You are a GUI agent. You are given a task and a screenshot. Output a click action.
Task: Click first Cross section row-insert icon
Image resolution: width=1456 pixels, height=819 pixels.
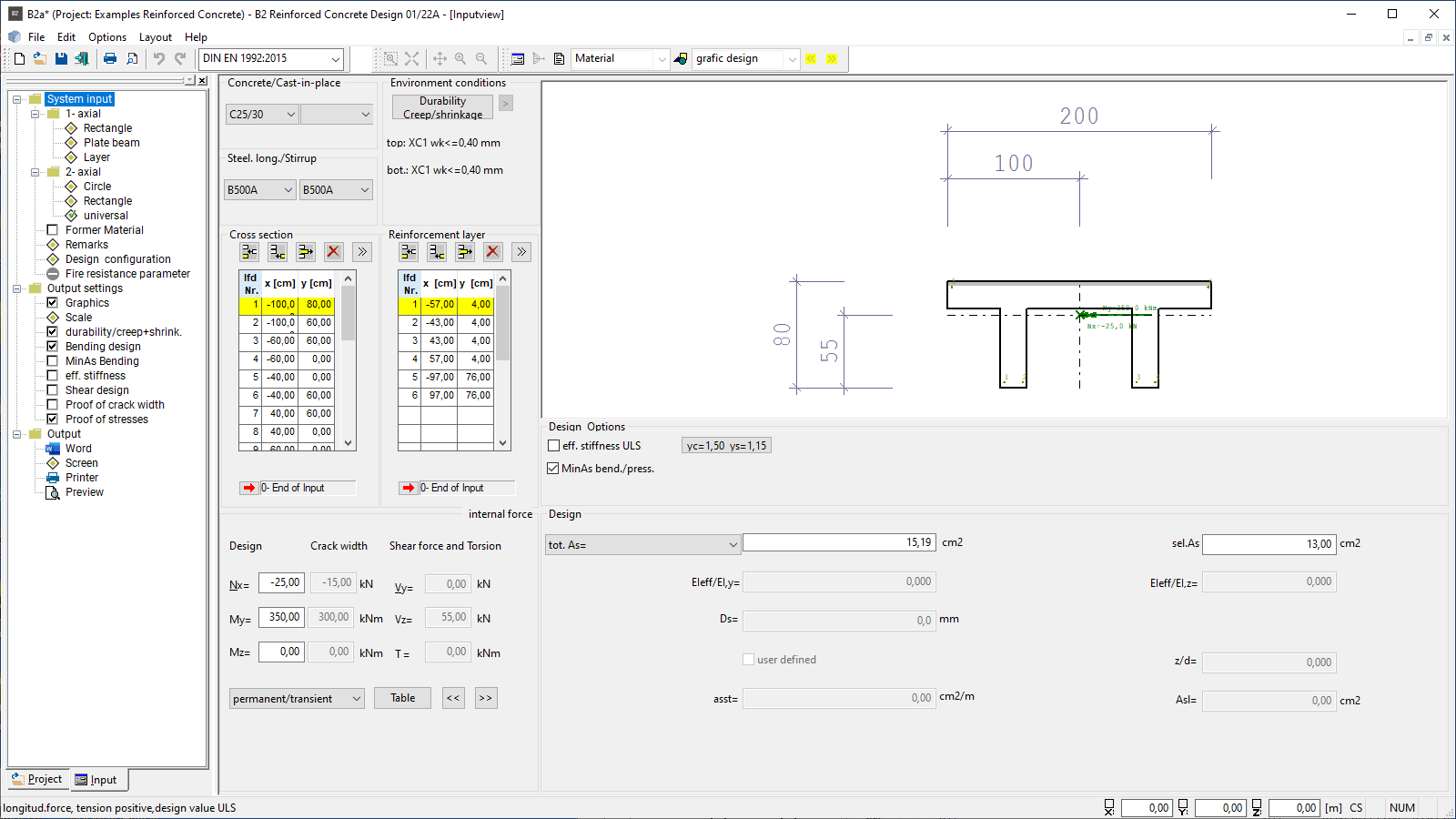click(x=249, y=252)
